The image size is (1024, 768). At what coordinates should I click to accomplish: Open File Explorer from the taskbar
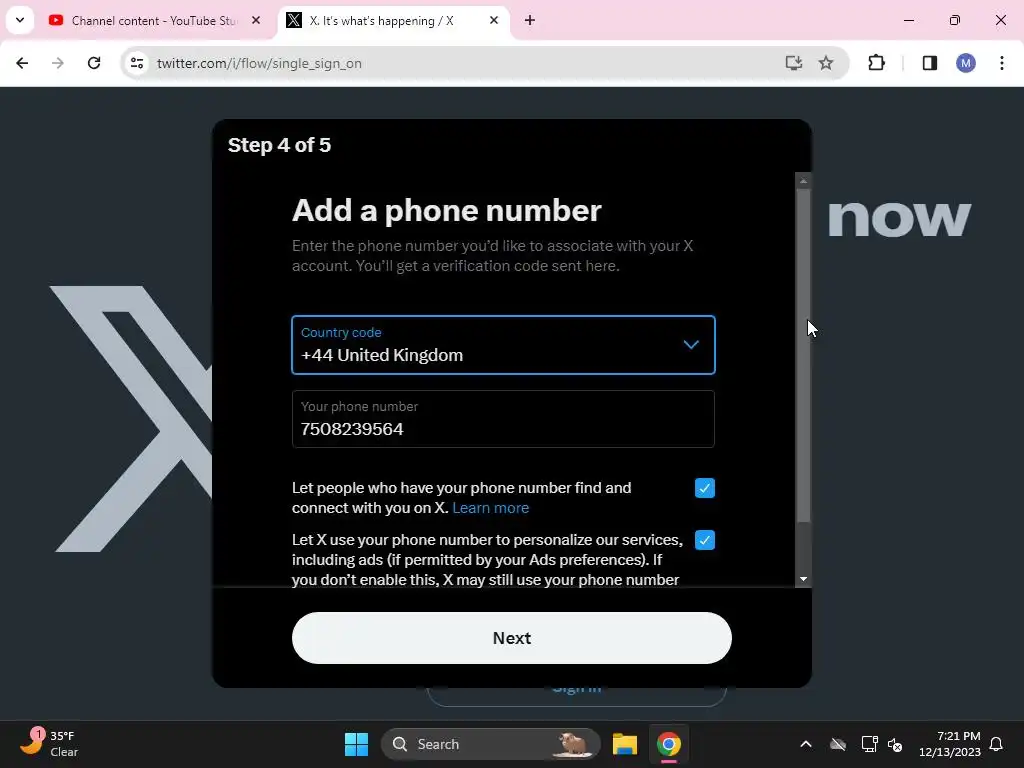point(624,744)
